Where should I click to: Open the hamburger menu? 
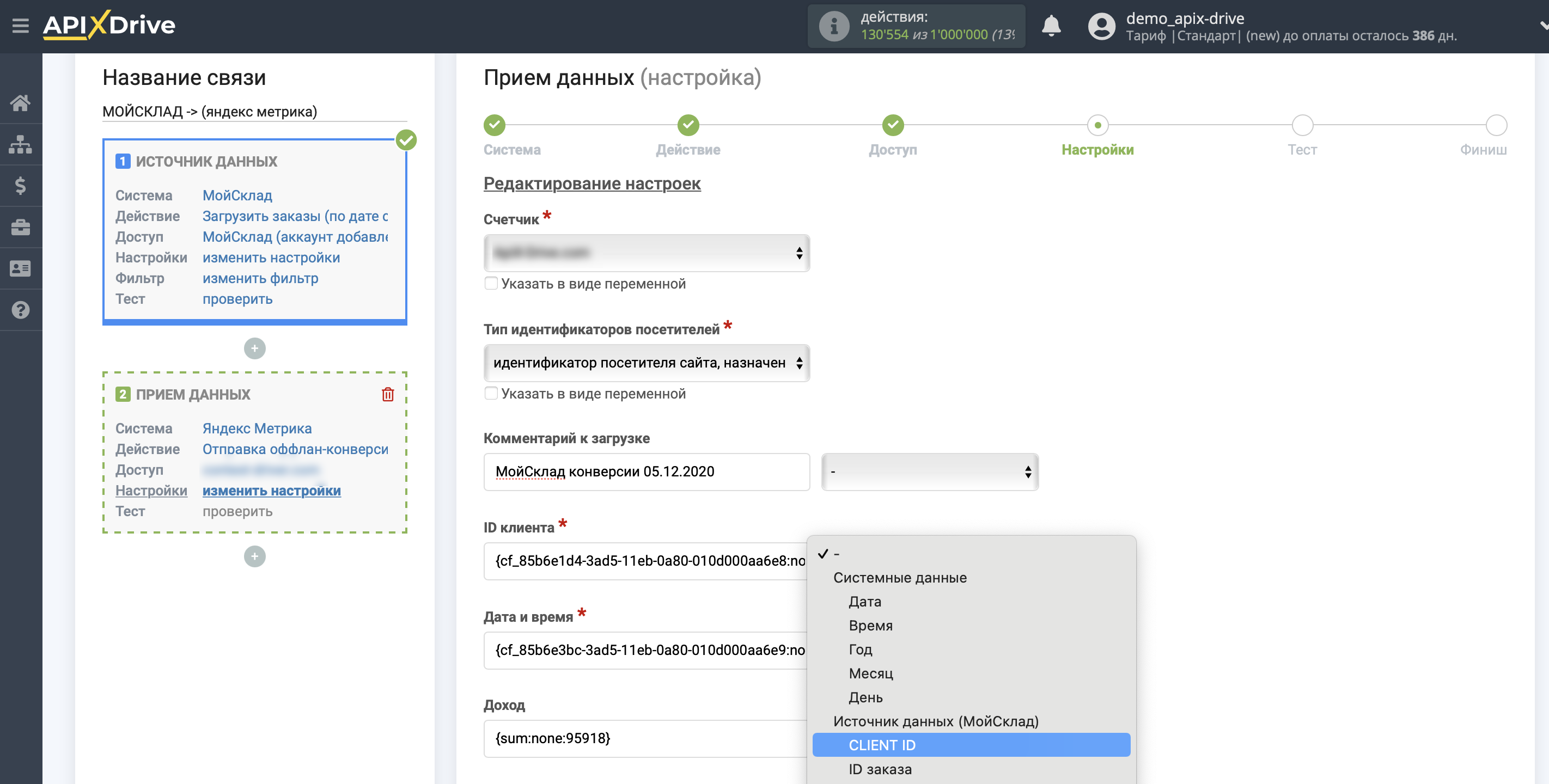tap(21, 26)
